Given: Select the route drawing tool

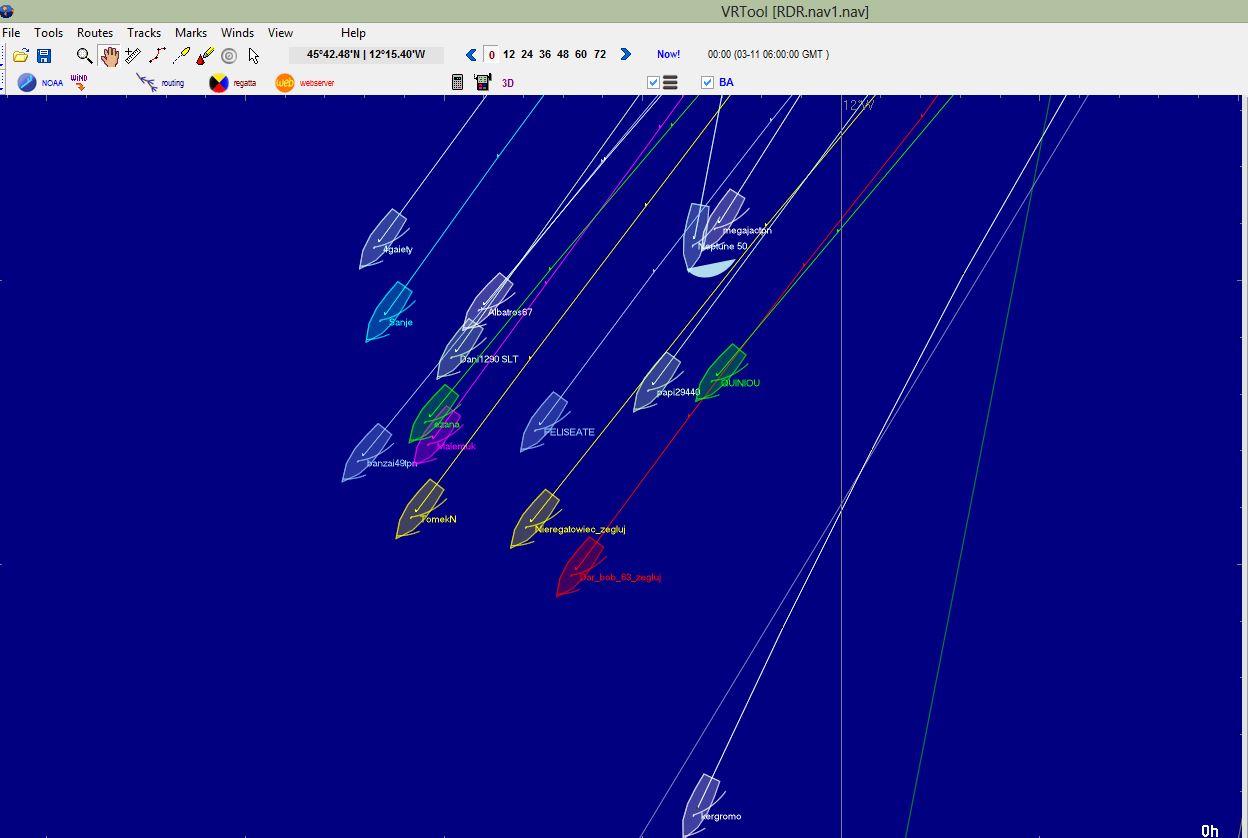Looking at the screenshot, I should tap(157, 56).
